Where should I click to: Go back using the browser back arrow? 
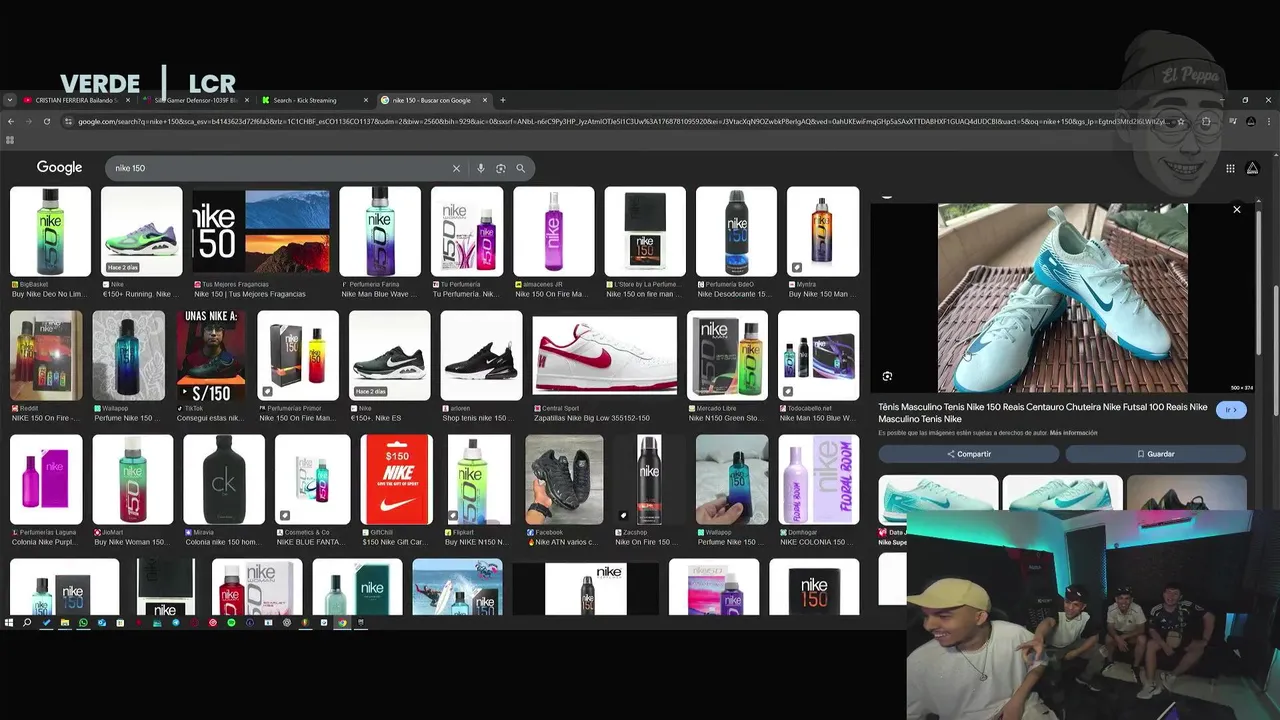click(x=11, y=122)
